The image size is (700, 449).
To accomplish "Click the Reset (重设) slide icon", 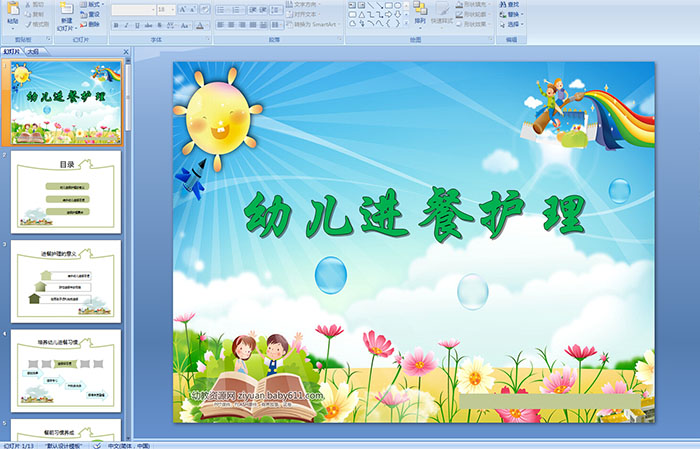I will [84, 14].
